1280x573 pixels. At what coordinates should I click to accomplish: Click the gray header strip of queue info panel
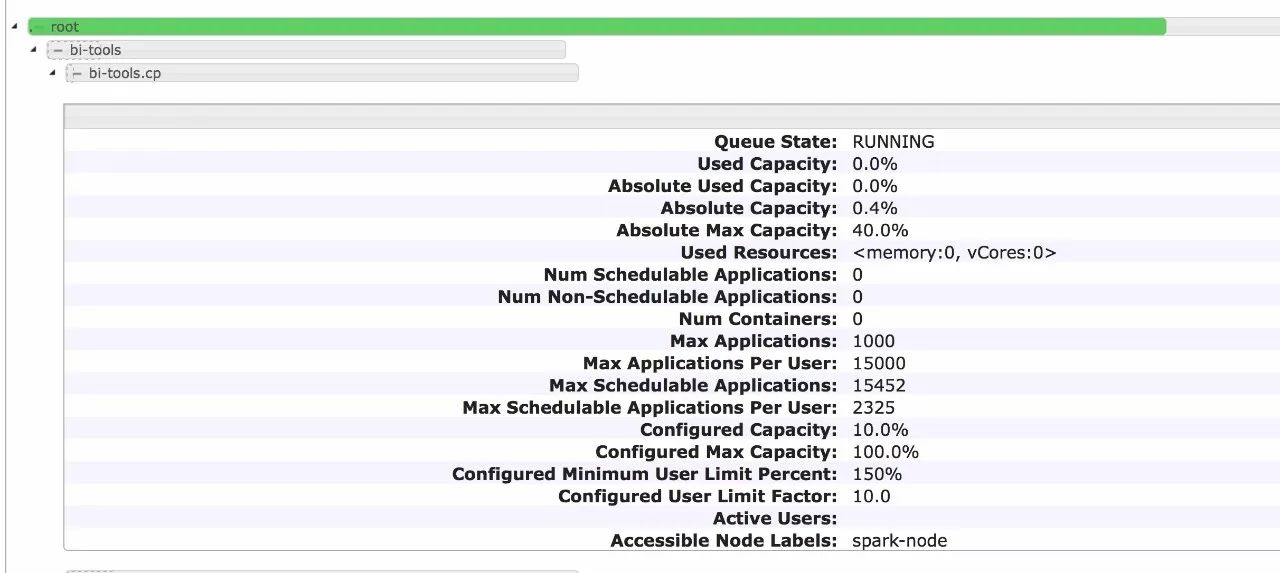(671, 117)
